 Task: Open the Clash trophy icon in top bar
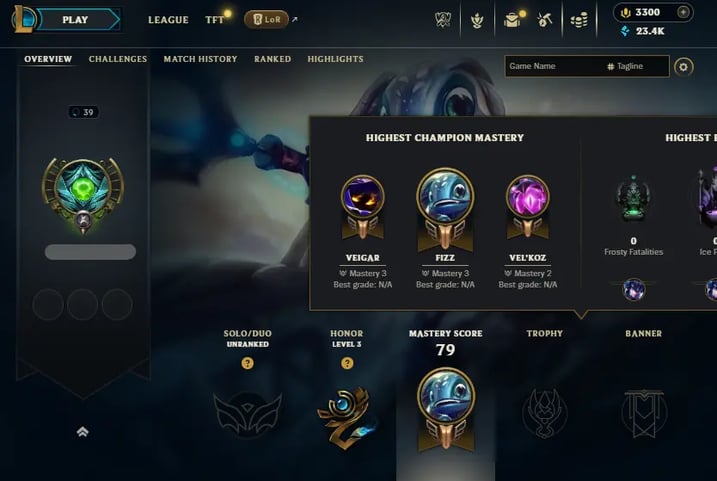coord(443,20)
